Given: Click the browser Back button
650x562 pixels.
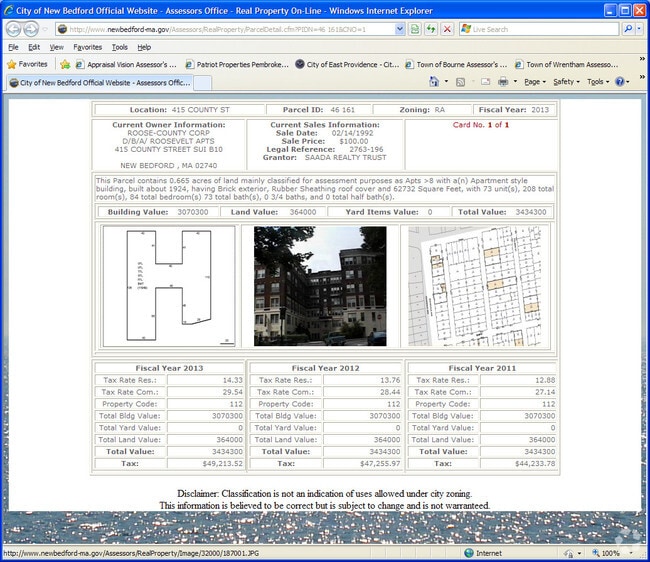Looking at the screenshot, I should [14, 29].
